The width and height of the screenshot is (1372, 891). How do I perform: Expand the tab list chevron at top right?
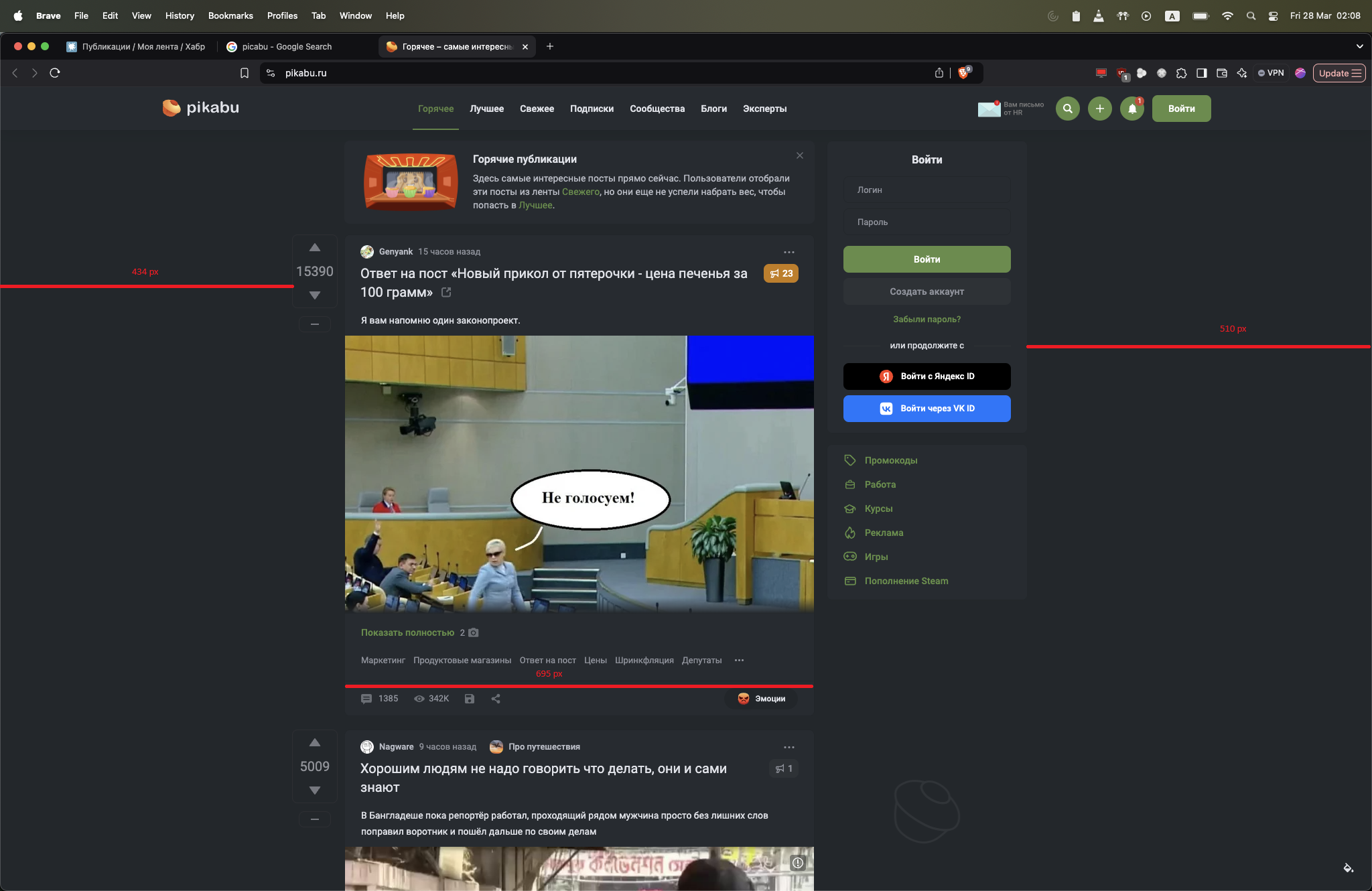[x=1359, y=46]
